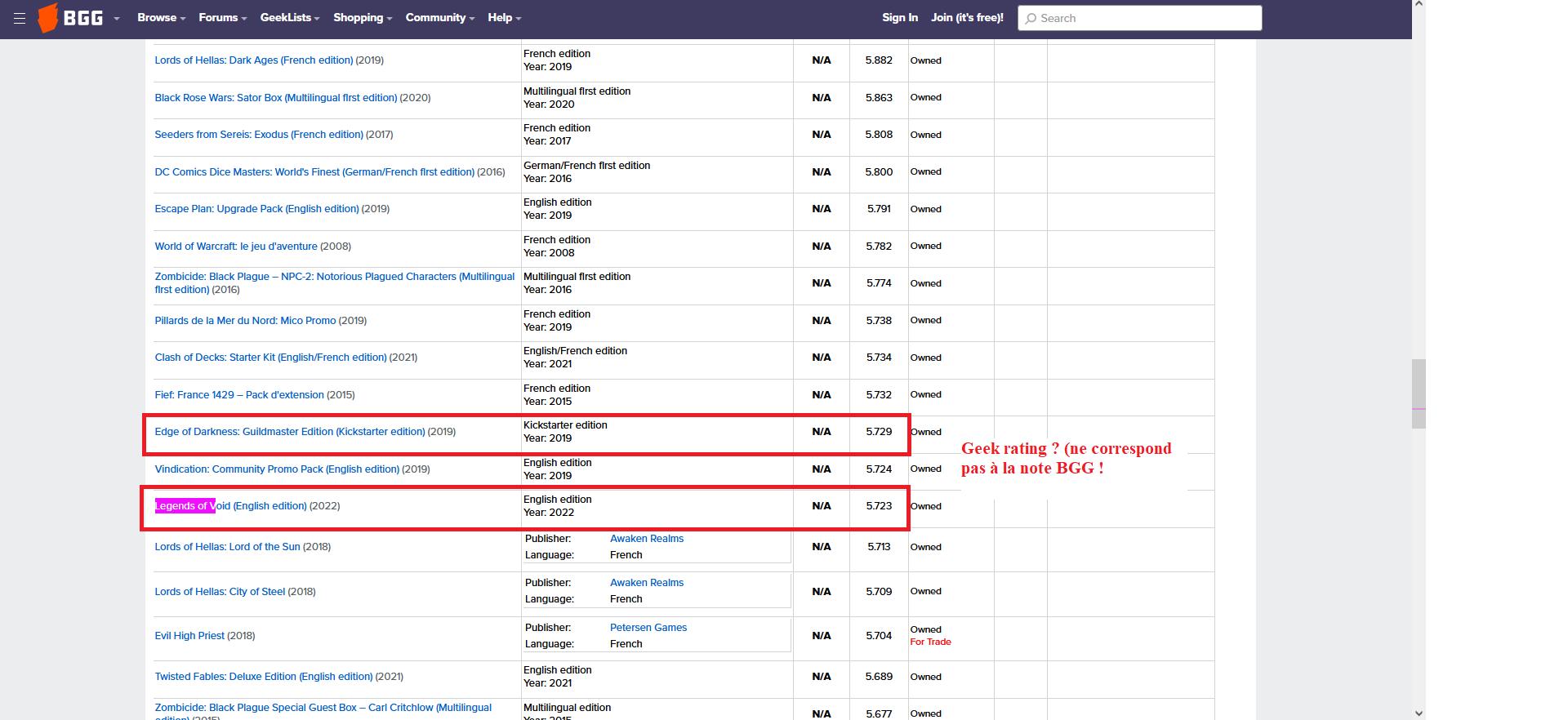This screenshot has height=720, width=1568.
Task: Click the Petersen Games publisher link
Action: pos(648,628)
